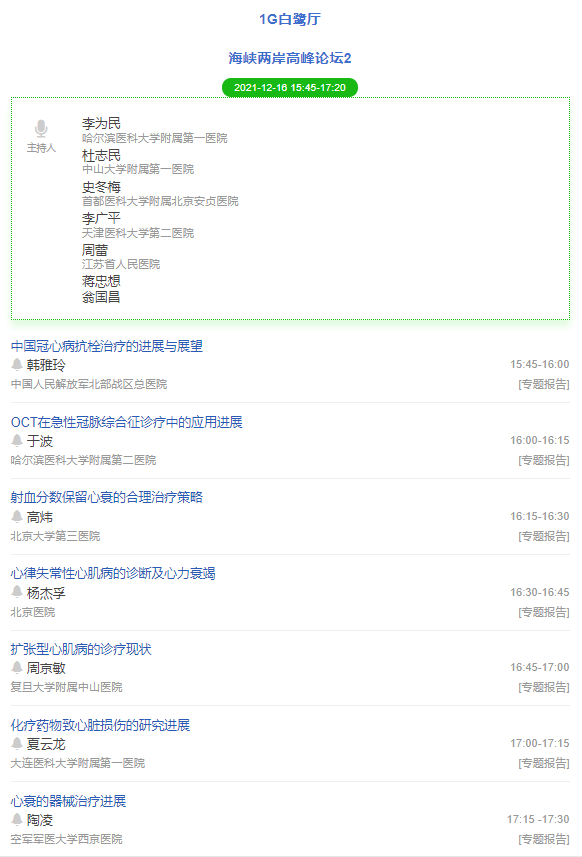Click the bell icon next to 夏云龙
The height and width of the screenshot is (857, 582).
click(x=17, y=743)
